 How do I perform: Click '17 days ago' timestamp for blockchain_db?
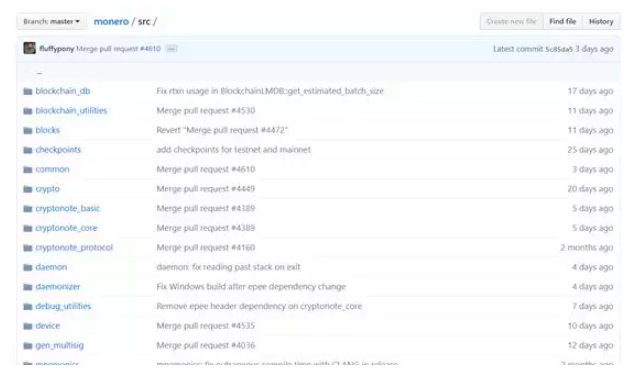(590, 91)
